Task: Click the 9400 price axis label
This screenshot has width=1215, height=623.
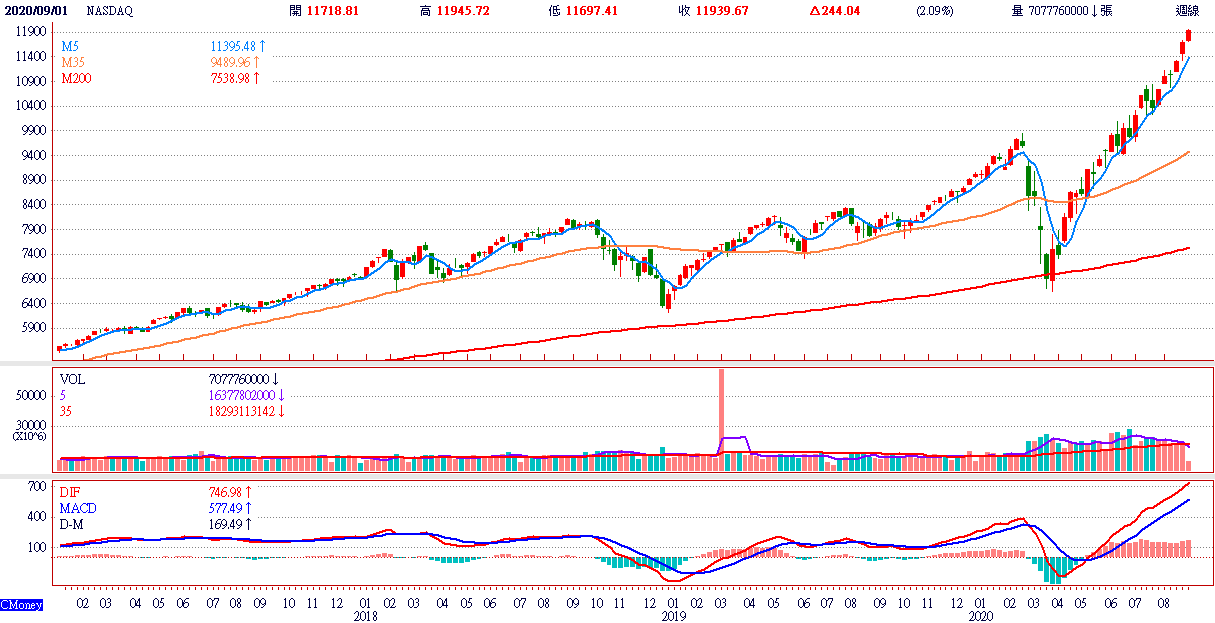Action: coord(36,155)
